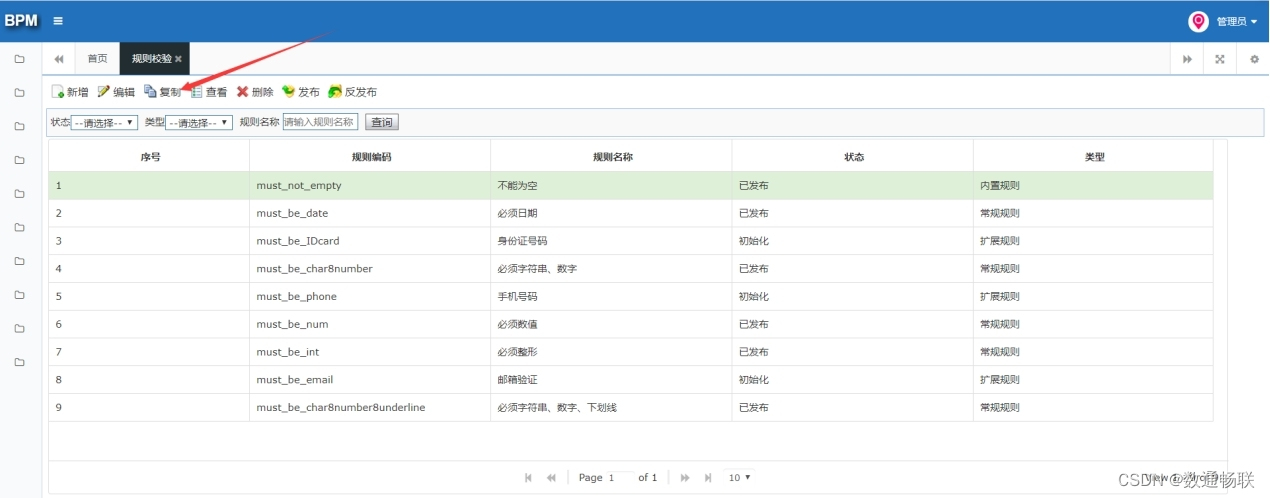1270x498 pixels.
Task: Click rule name 手机号码
Action: [x=517, y=297]
